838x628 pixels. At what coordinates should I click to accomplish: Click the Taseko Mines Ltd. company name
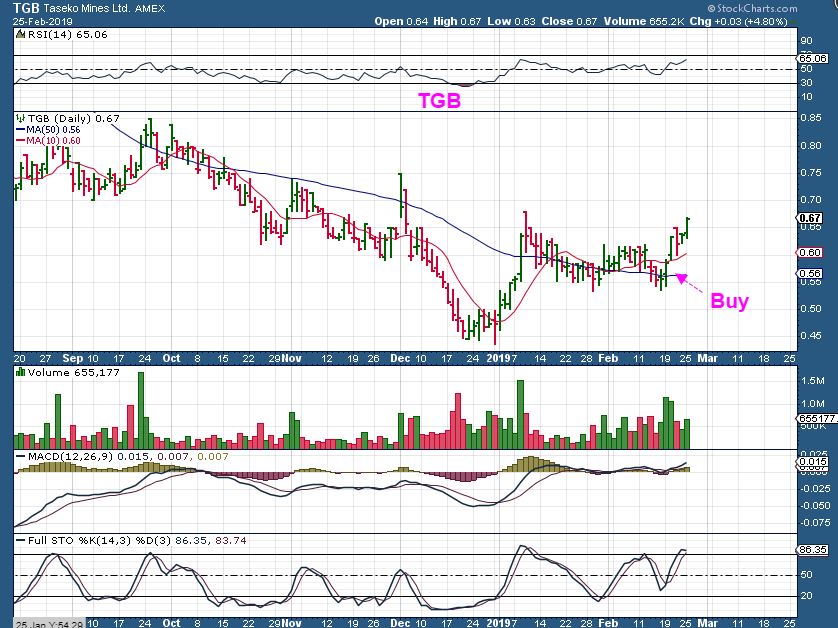tap(87, 8)
